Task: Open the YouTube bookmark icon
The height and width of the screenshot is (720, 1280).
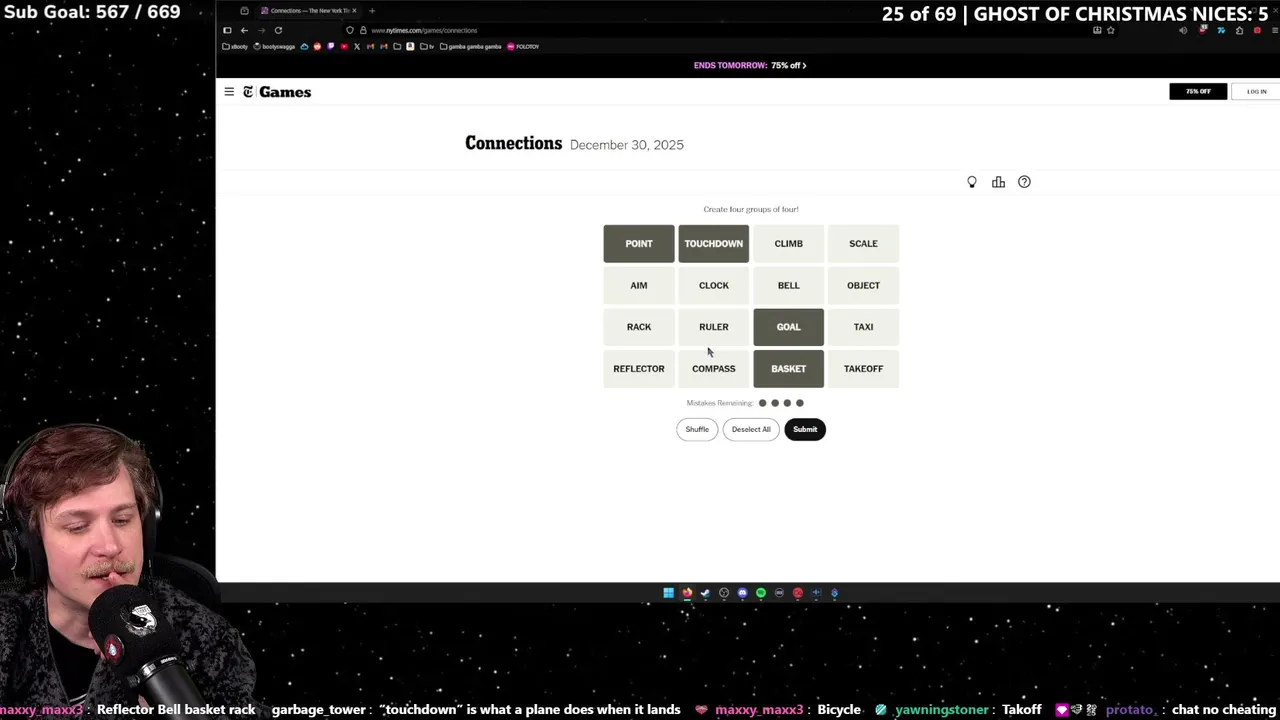Action: click(344, 46)
